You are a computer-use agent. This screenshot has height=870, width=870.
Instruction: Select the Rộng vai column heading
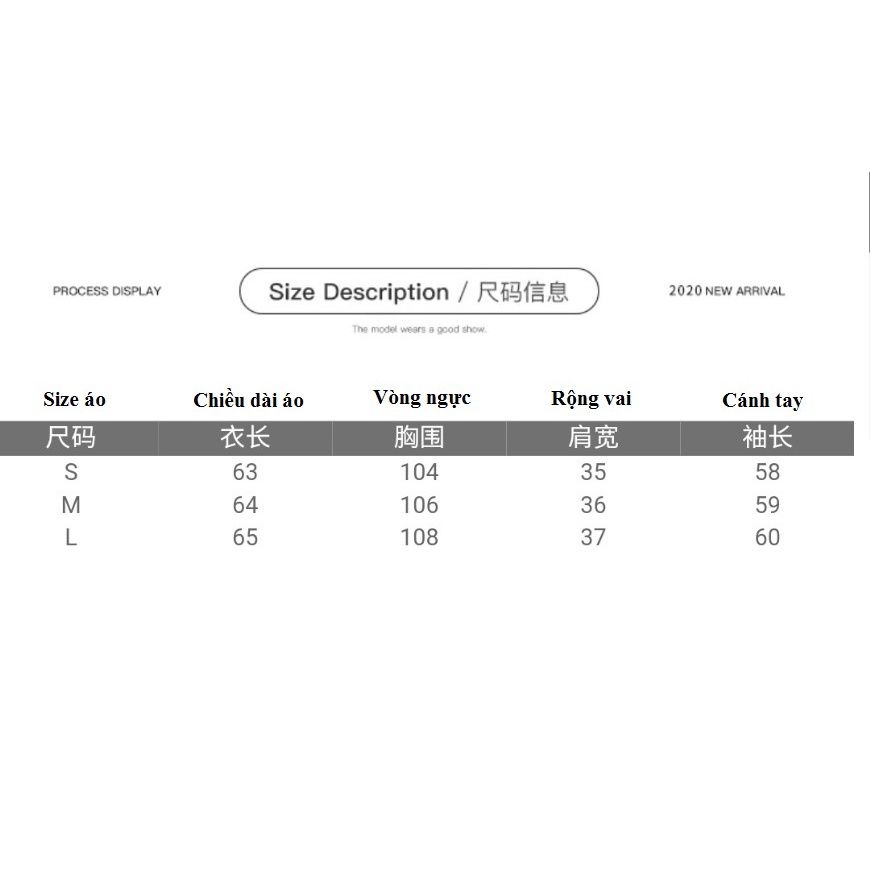point(591,399)
